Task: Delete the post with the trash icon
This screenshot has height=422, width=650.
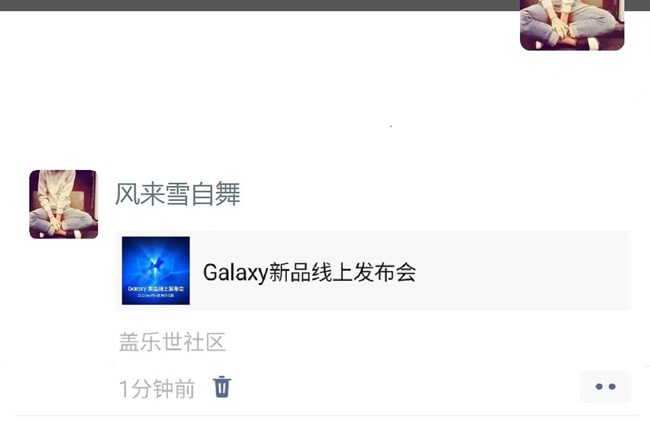Action: [222, 387]
